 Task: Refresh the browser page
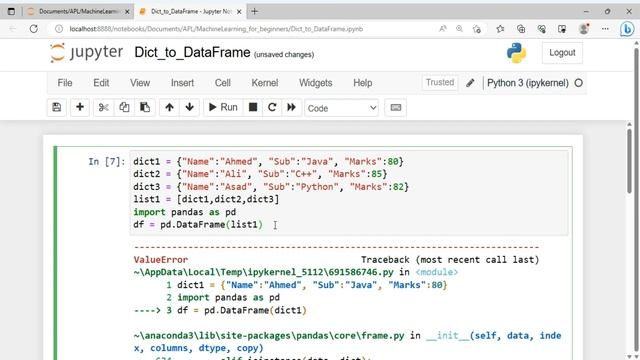click(x=34, y=29)
